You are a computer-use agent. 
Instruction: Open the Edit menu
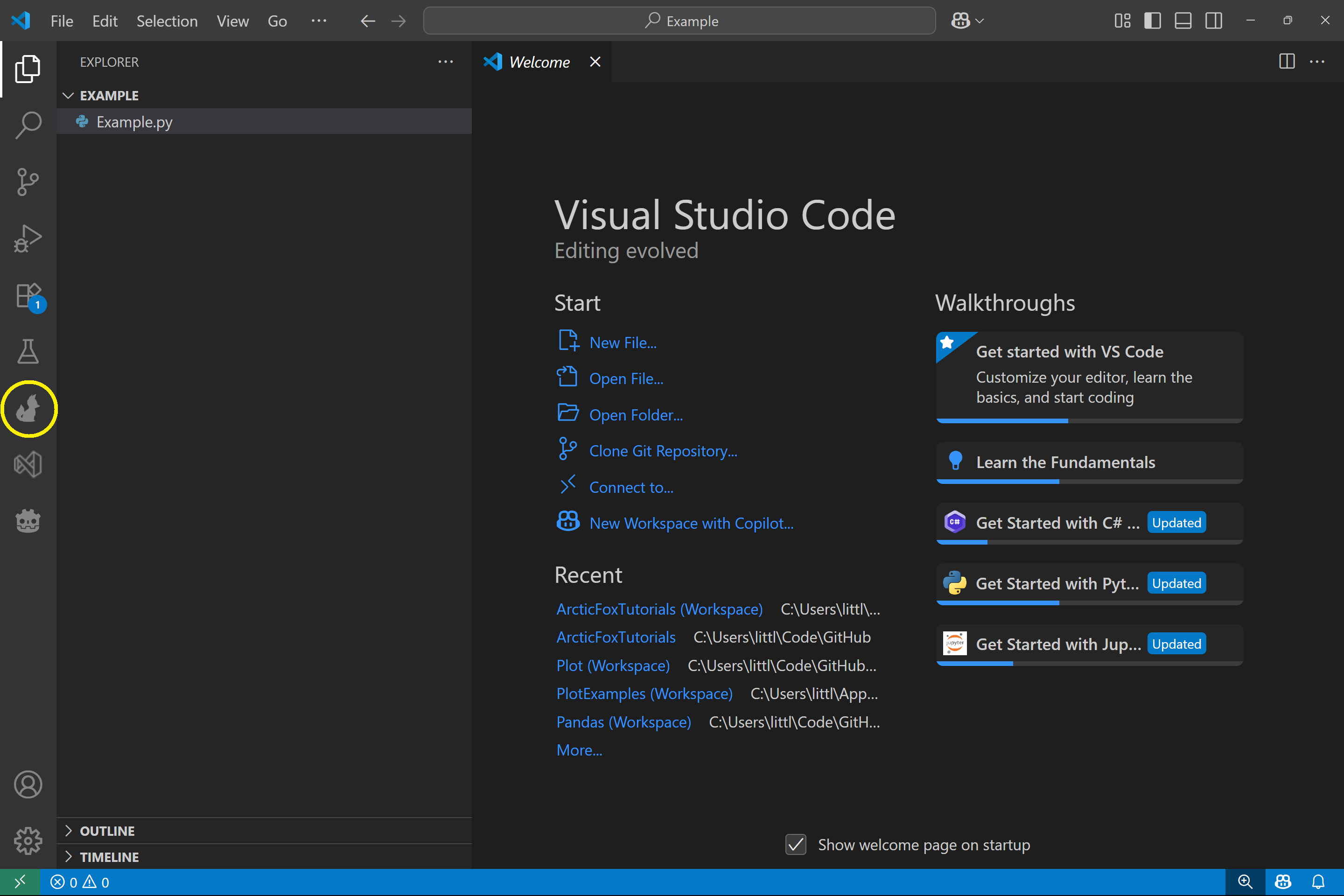[105, 21]
